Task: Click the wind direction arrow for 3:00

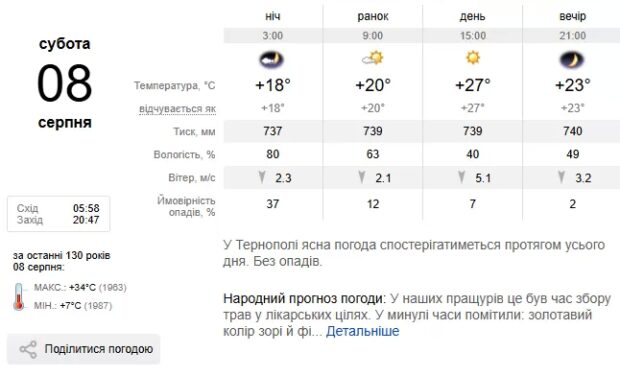Action: (x=261, y=177)
